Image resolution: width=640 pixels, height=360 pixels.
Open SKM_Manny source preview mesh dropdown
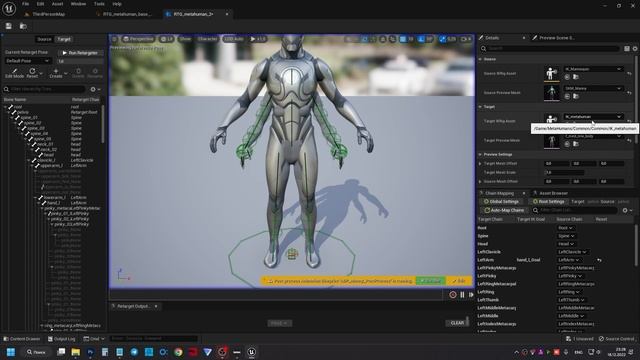click(593, 88)
